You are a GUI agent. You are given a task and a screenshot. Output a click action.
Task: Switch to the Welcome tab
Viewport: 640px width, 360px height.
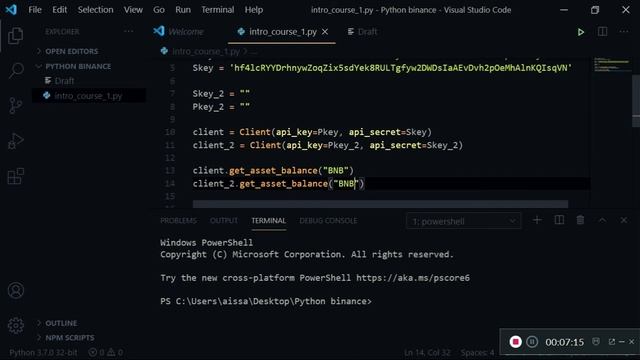tap(178, 31)
